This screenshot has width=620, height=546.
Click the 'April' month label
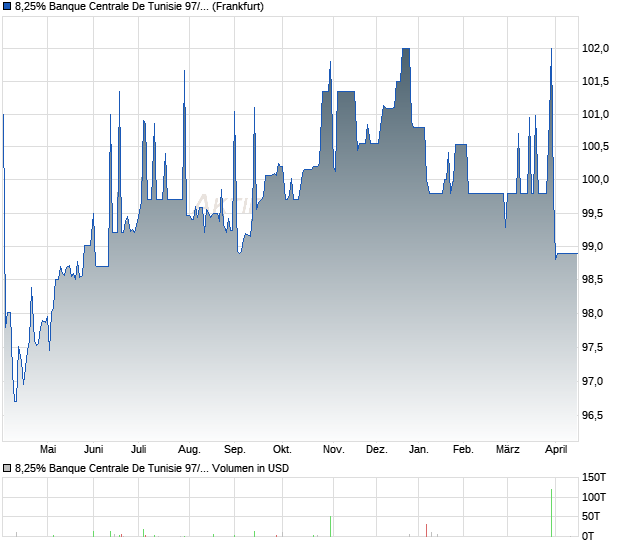tap(556, 450)
